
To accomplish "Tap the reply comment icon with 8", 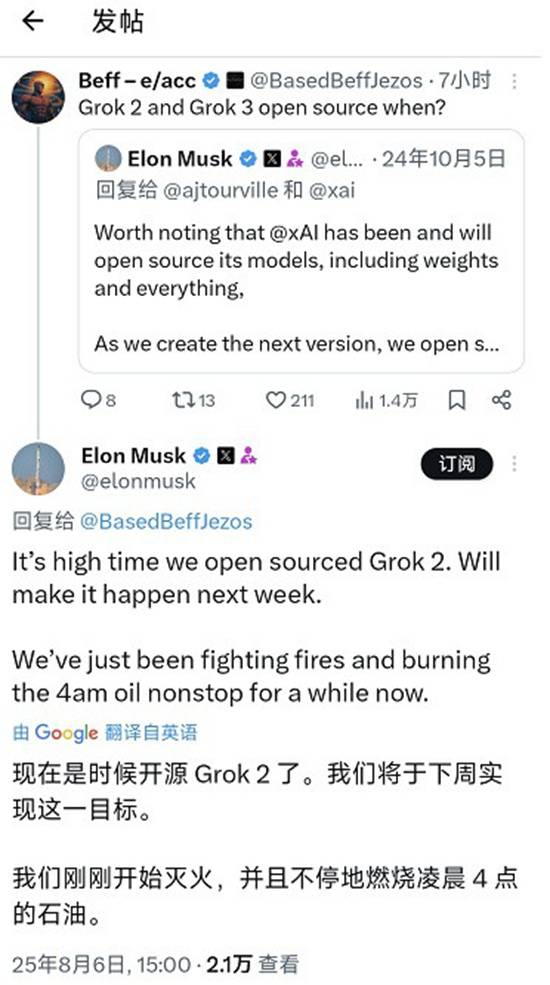I will 99,400.
